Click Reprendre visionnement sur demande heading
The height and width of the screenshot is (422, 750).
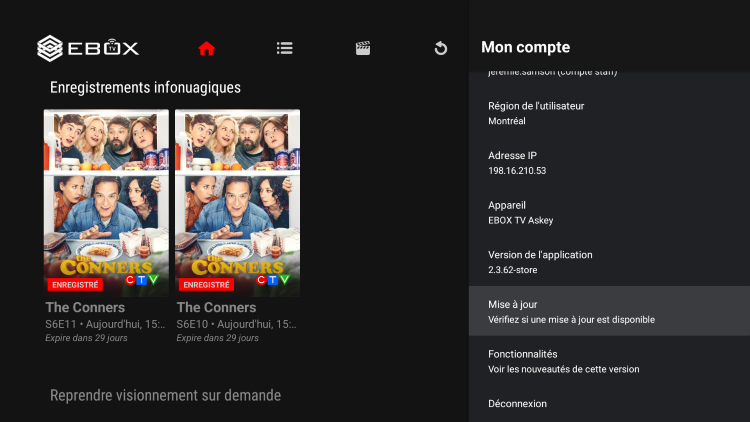[165, 396]
